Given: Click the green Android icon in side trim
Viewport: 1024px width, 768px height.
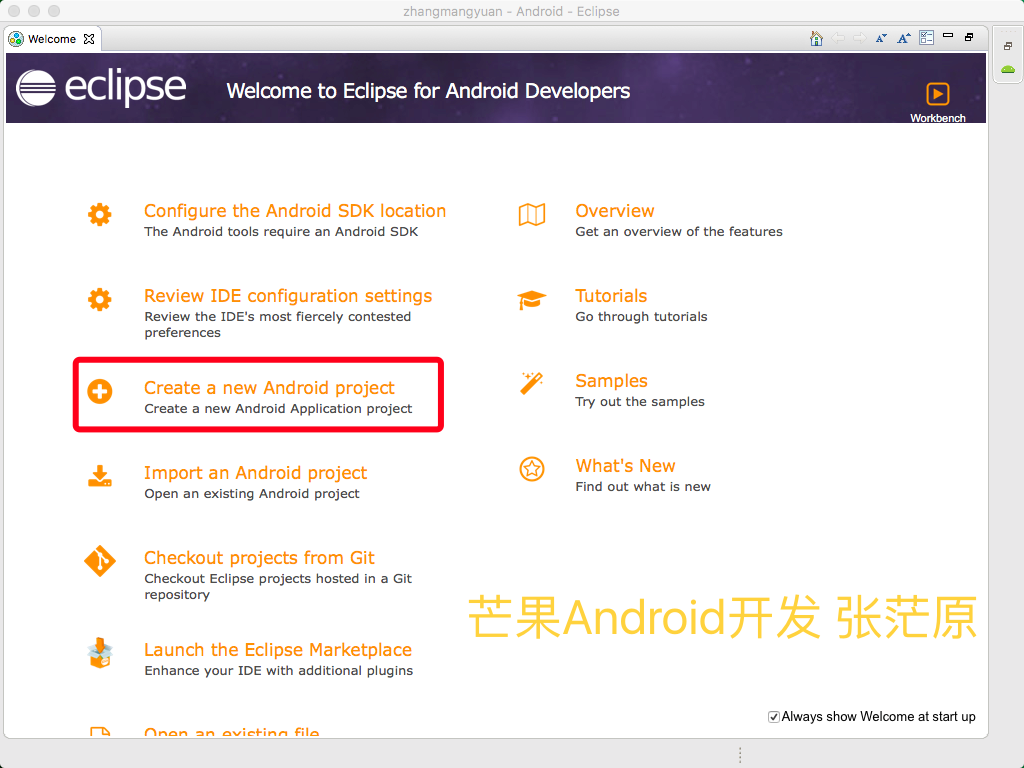Looking at the screenshot, I should [1008, 69].
